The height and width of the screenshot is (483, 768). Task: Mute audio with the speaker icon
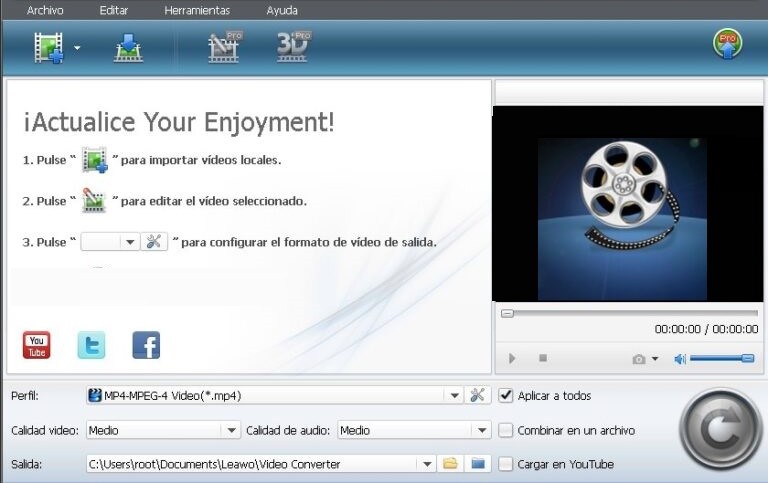680,359
